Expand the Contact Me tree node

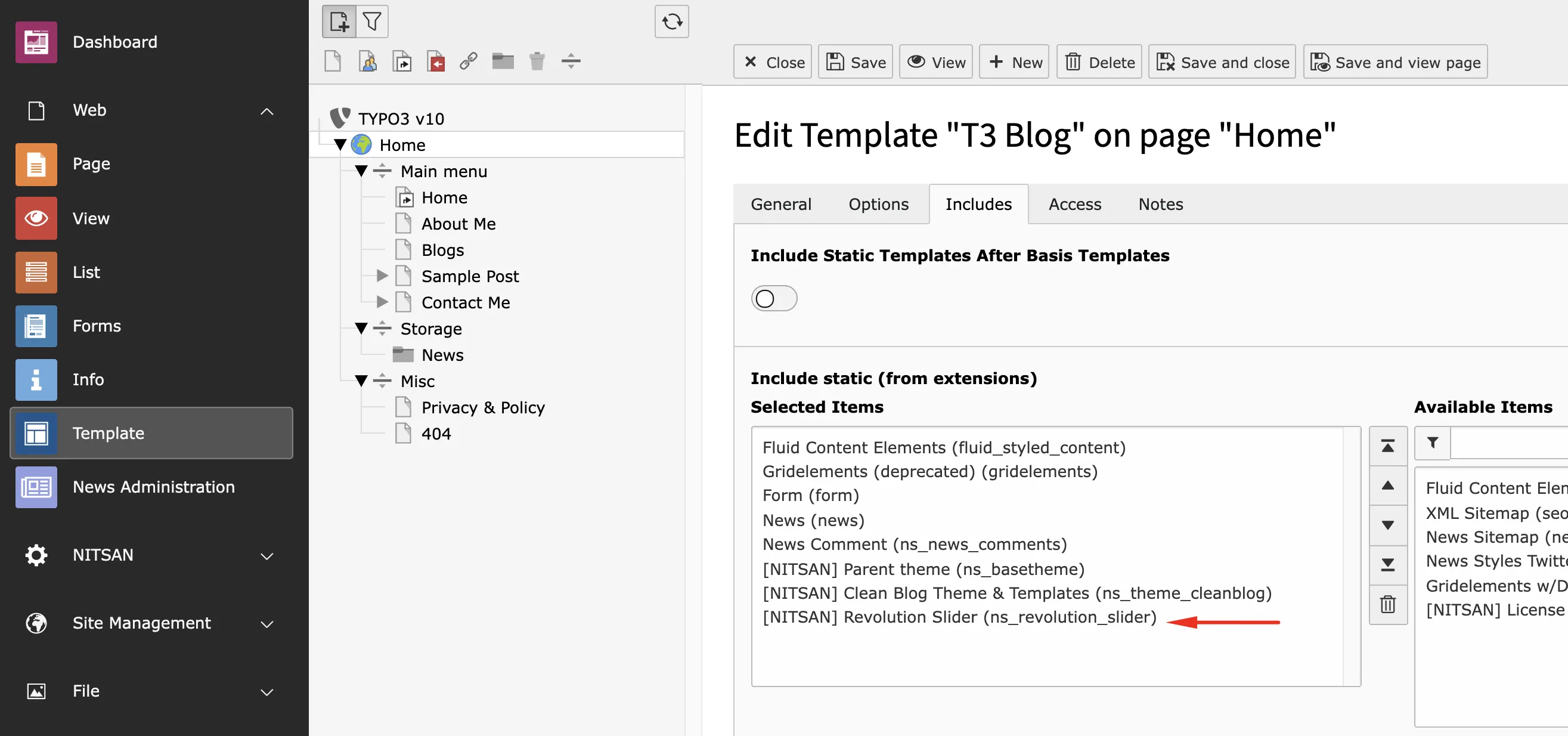click(x=382, y=302)
